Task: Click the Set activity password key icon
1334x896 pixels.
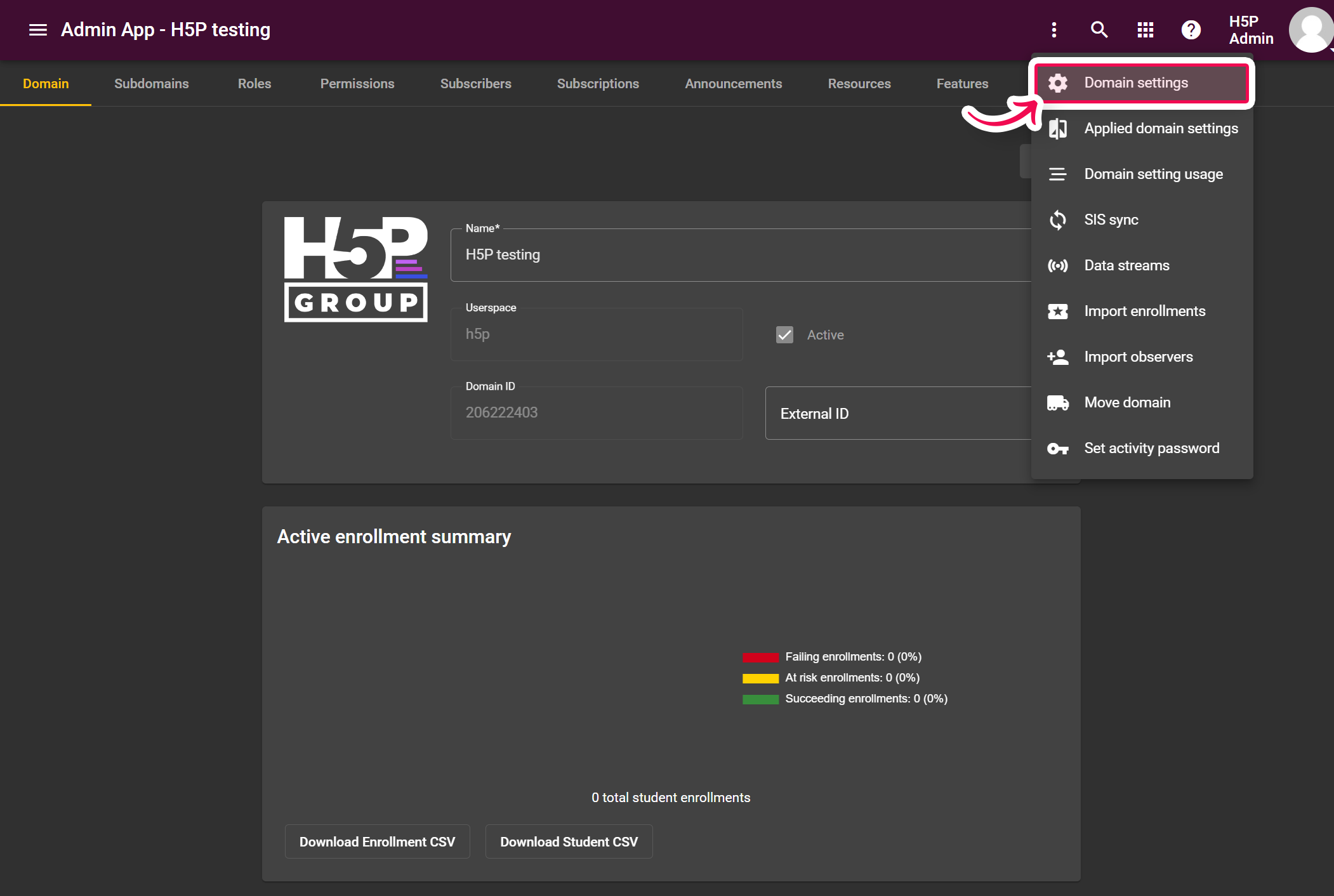Action: pyautogui.click(x=1058, y=448)
